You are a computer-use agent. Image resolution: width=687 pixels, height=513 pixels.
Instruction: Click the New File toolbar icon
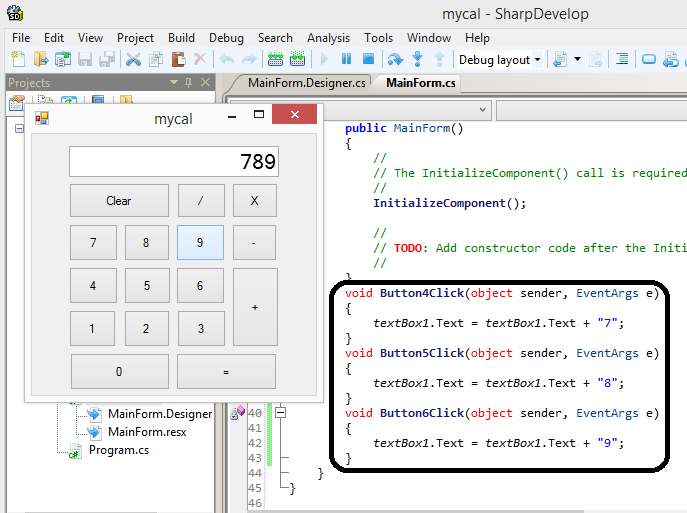tap(18, 60)
